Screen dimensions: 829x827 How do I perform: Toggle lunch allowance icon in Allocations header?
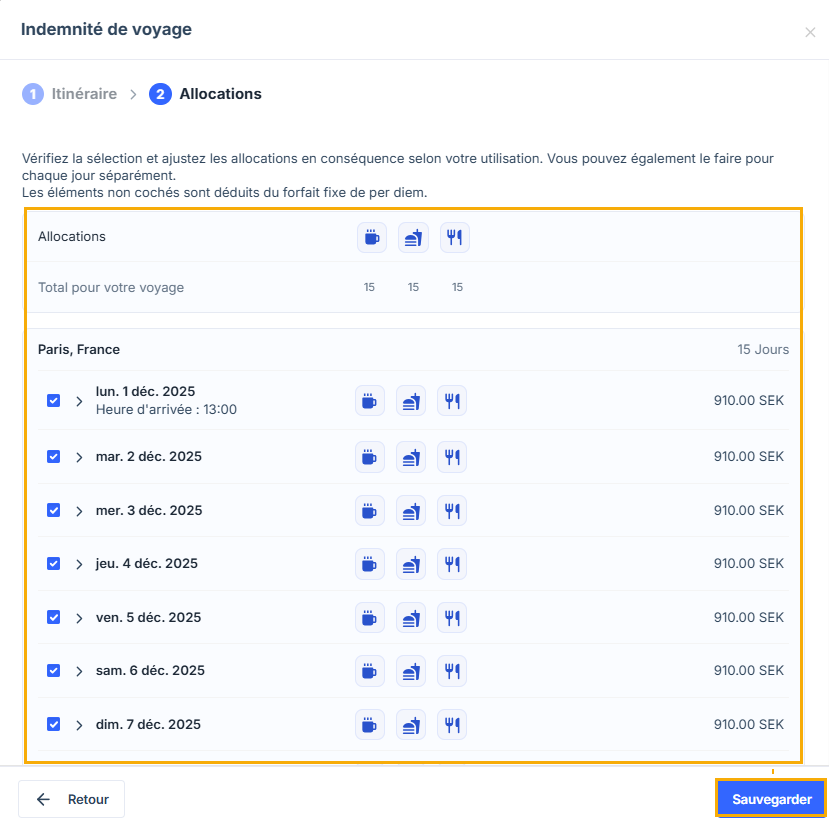pyautogui.click(x=413, y=237)
